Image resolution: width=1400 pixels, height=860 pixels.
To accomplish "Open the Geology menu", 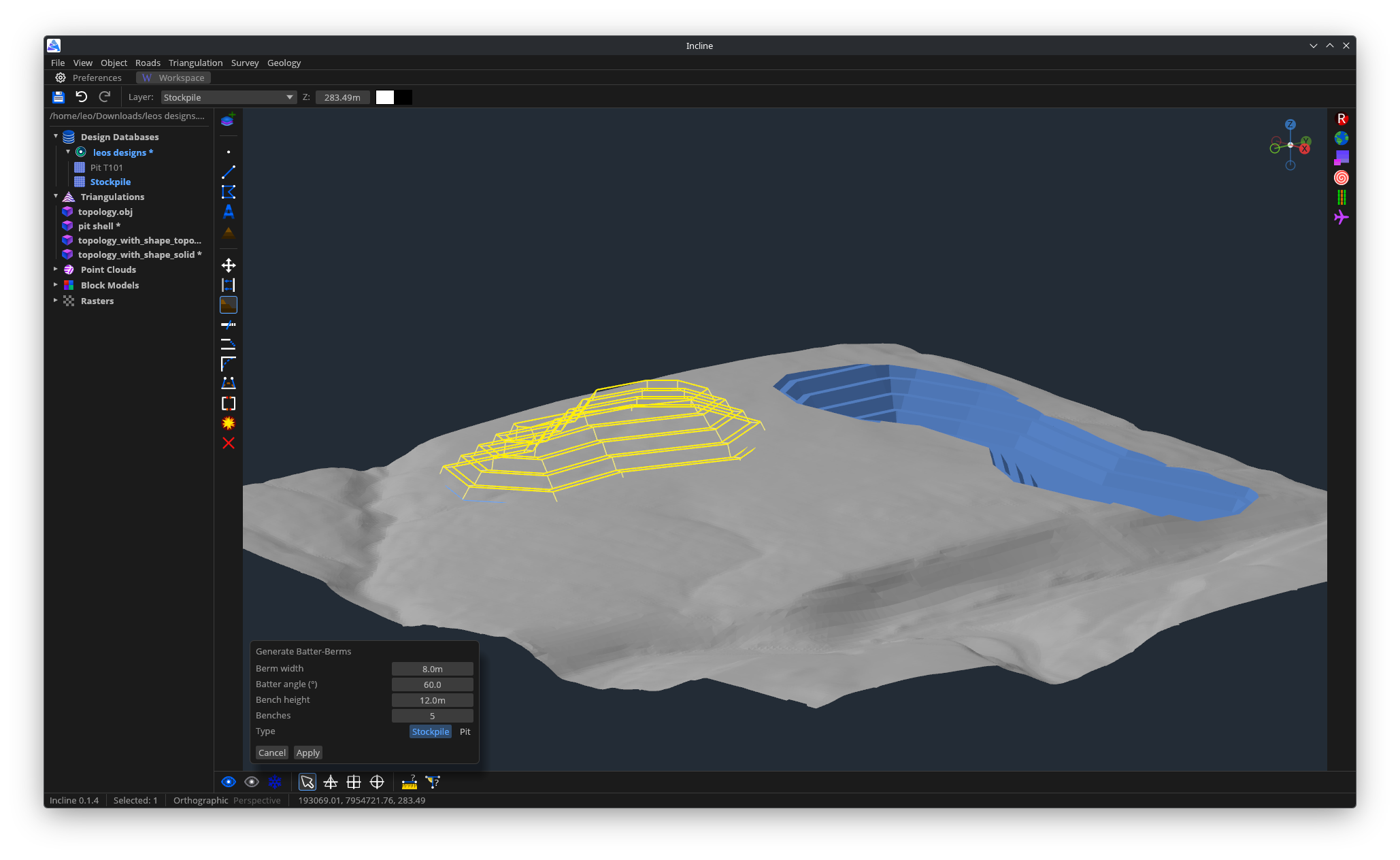I will click(284, 63).
